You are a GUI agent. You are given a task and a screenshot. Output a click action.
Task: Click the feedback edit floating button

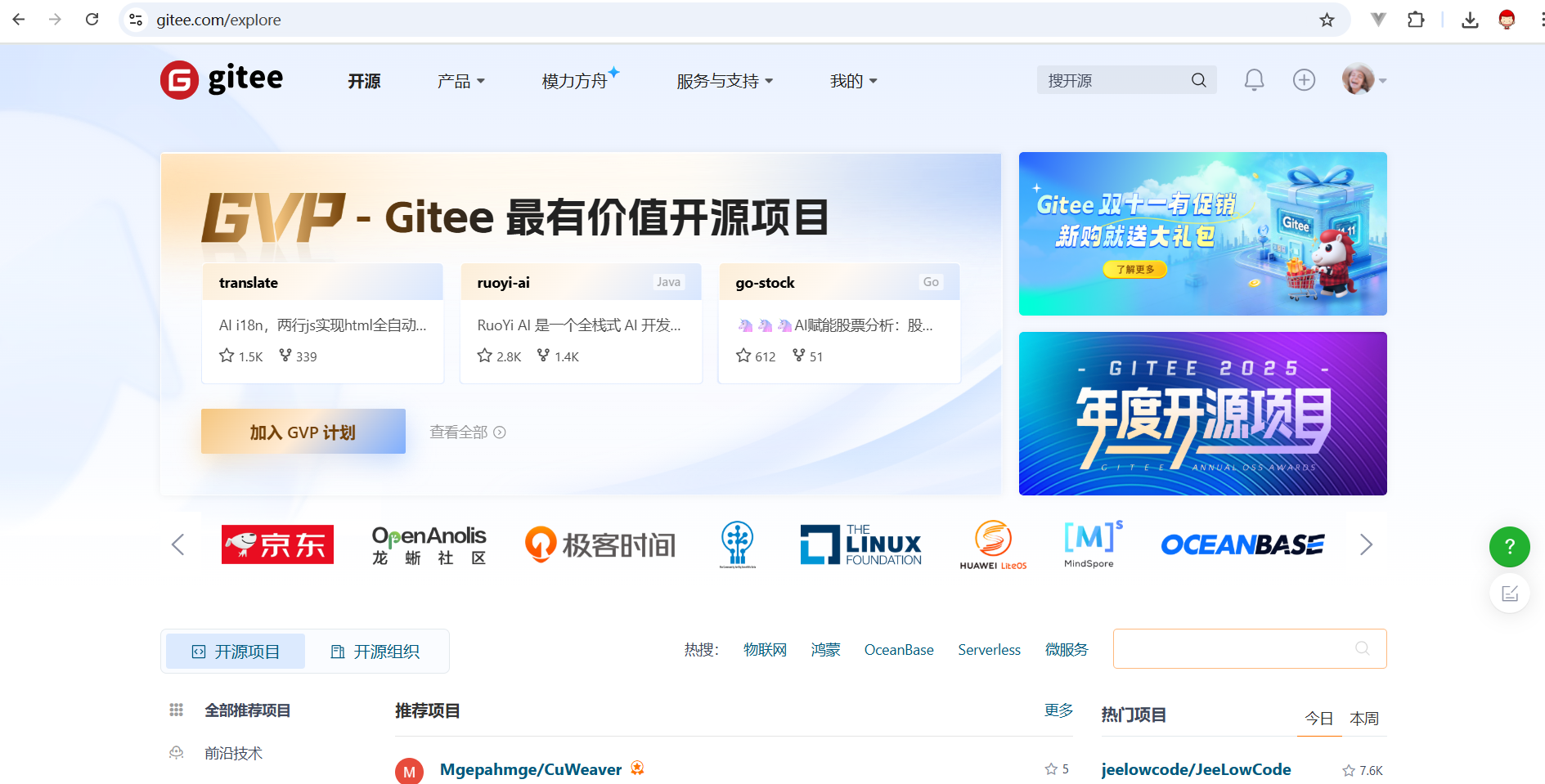[x=1510, y=594]
